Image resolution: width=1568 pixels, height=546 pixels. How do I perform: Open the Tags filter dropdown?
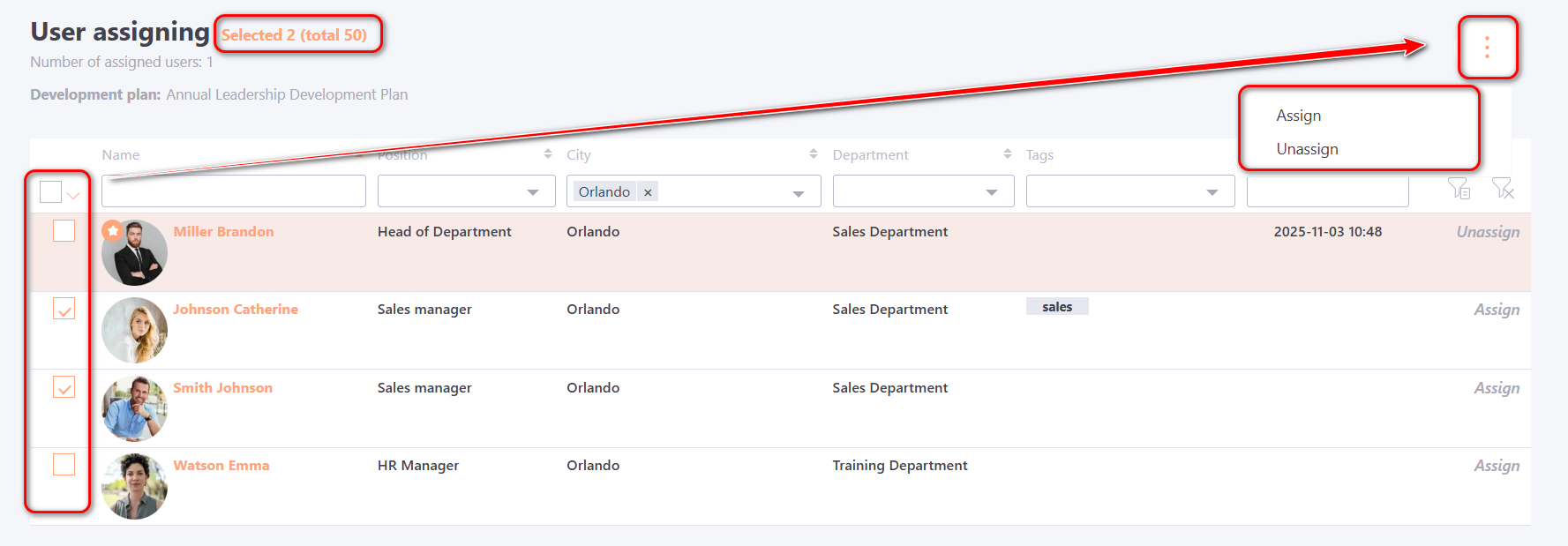(1212, 192)
